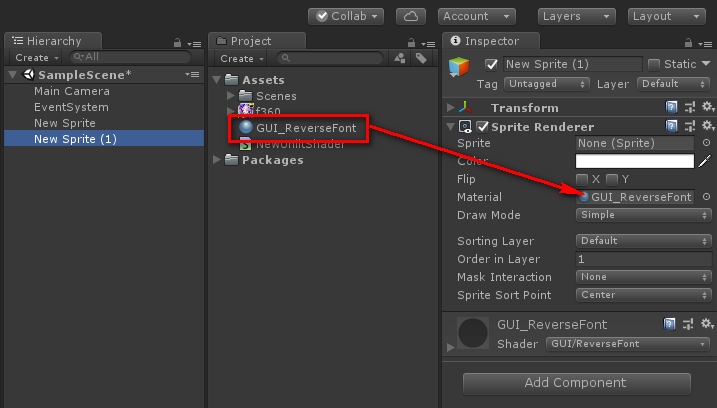The width and height of the screenshot is (717, 408).
Task: Open the Sprite object picker
Action: (x=706, y=143)
